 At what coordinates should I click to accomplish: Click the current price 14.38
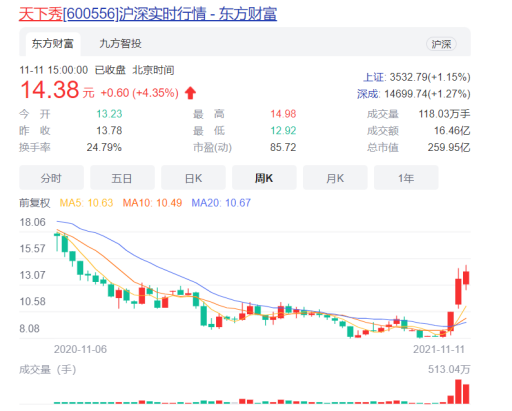[x=50, y=90]
